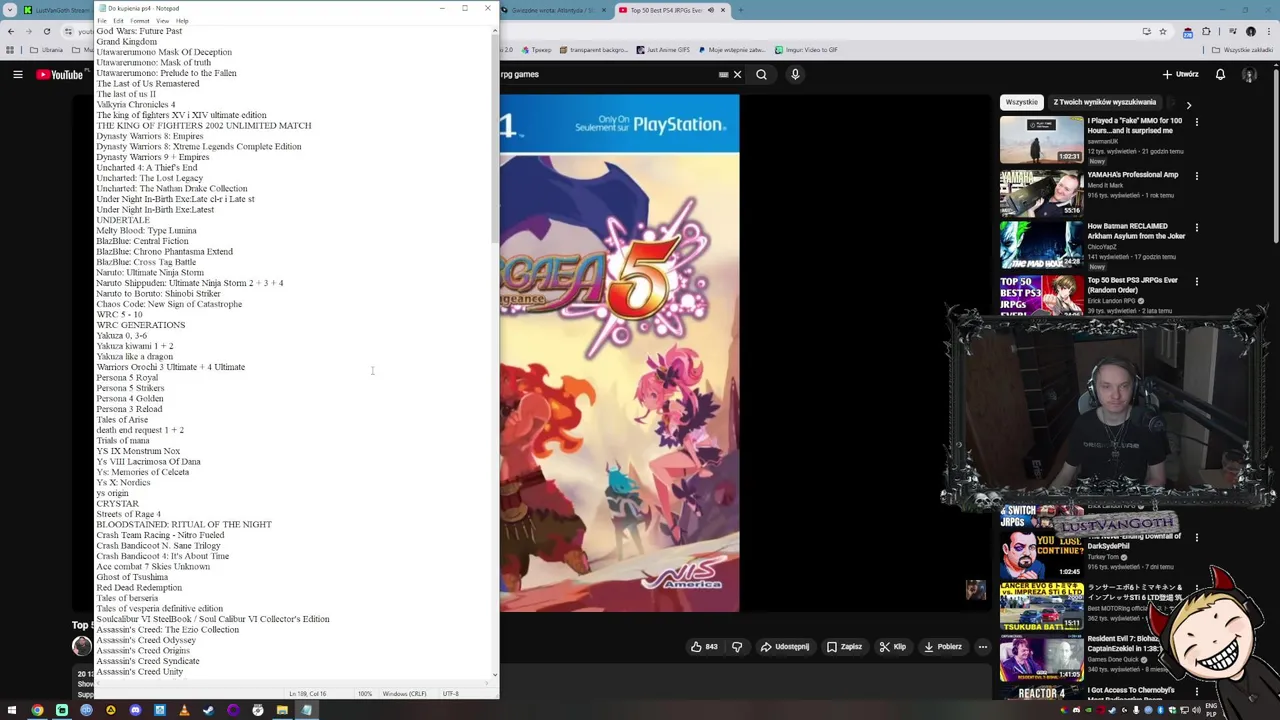This screenshot has width=1280, height=720.
Task: Open the transparent backgro... bookmark
Action: [x=594, y=49]
